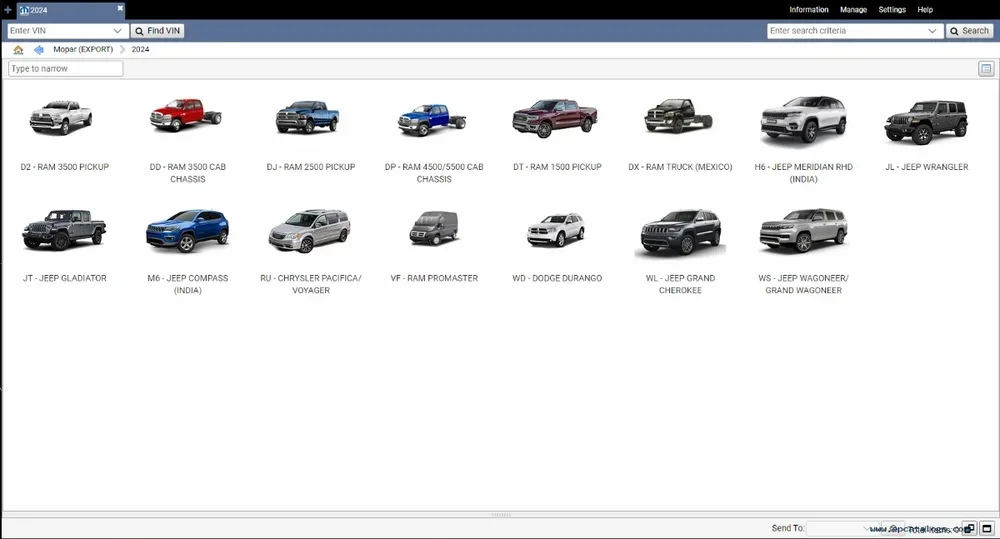Viewport: 1000px width, 539px height.
Task: Expand the search criteria dropdown arrow
Action: click(x=933, y=31)
